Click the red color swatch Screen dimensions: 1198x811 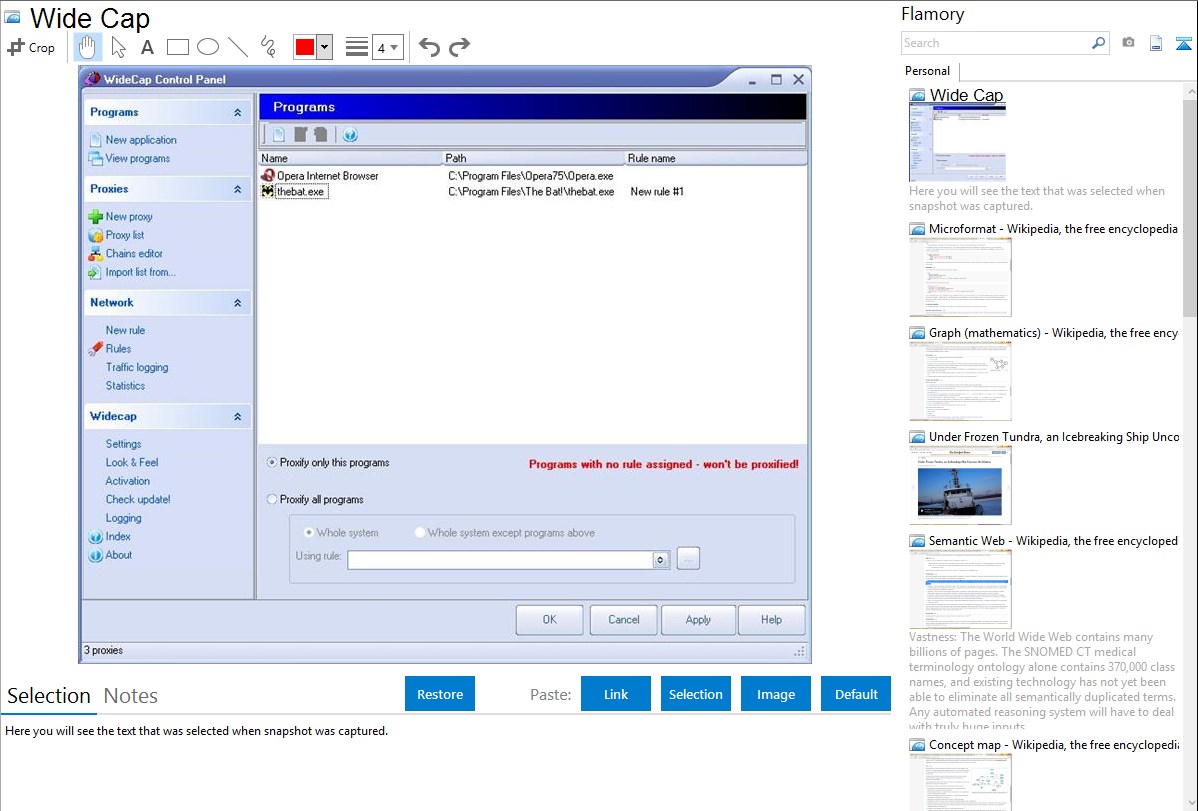click(305, 47)
